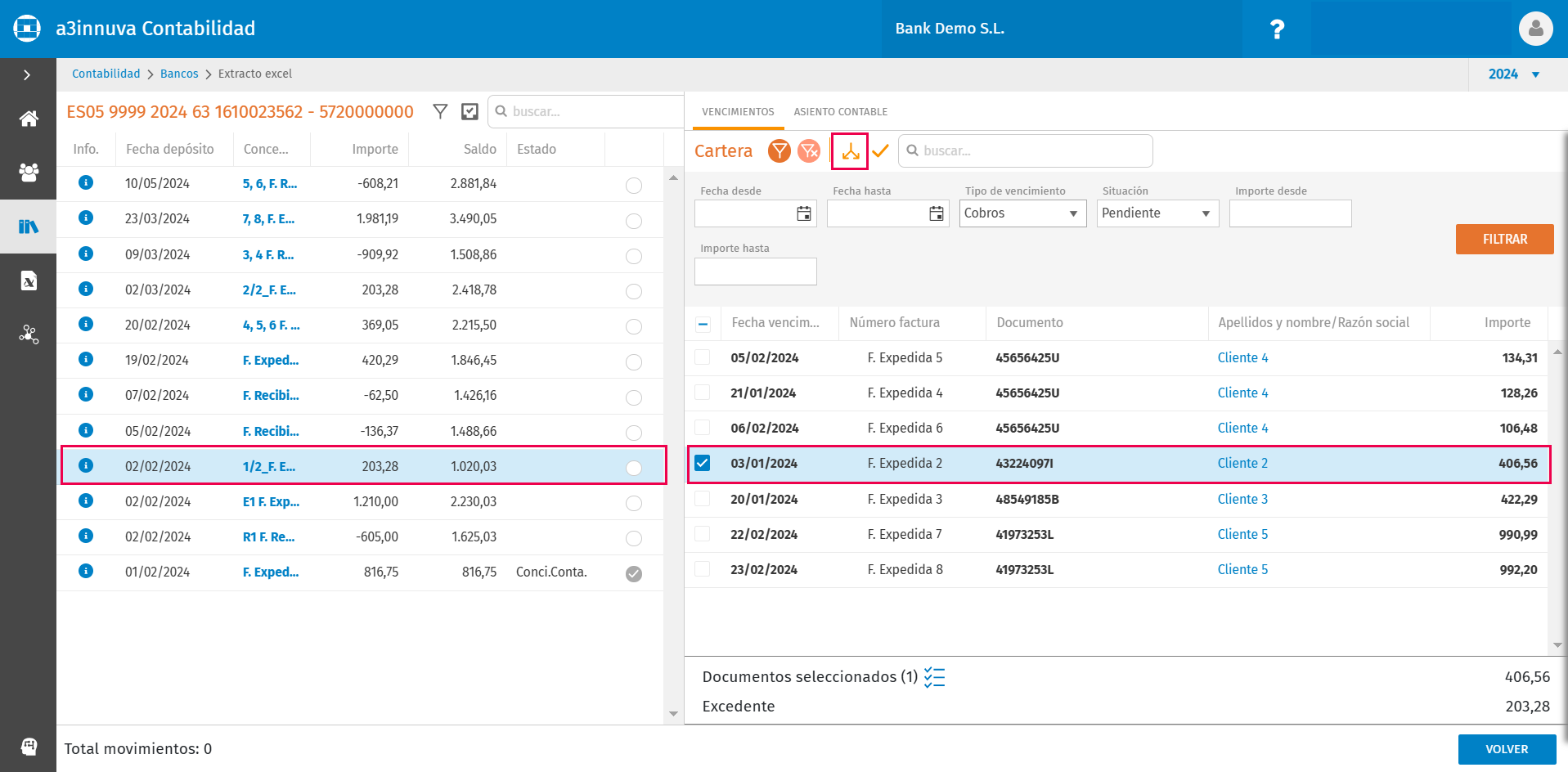
Task: Show info for the 10/05/2024 movement
Action: [x=86, y=182]
